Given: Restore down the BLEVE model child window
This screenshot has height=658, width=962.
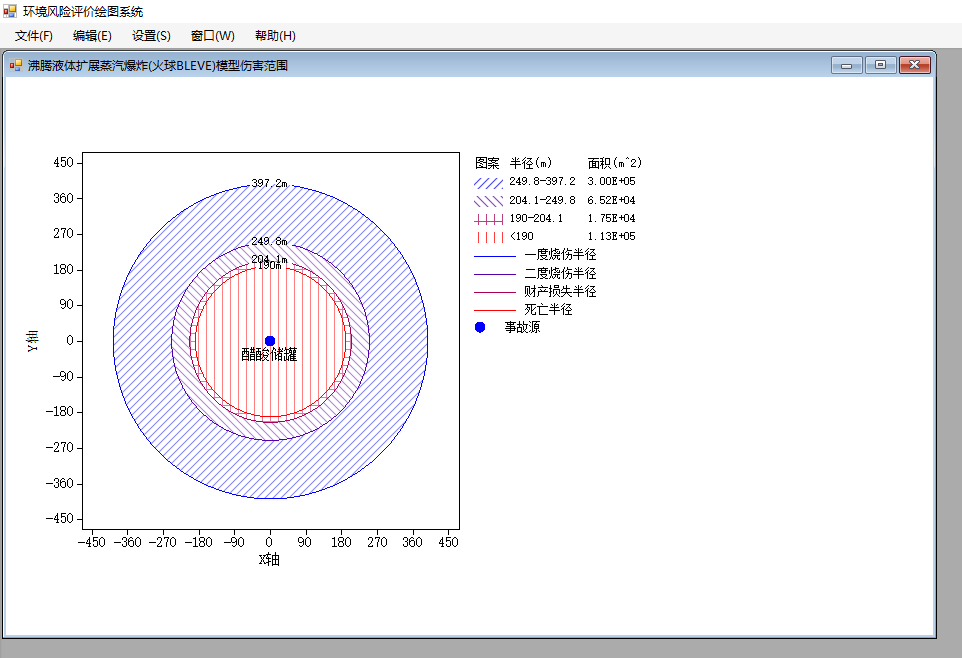Looking at the screenshot, I should point(880,65).
